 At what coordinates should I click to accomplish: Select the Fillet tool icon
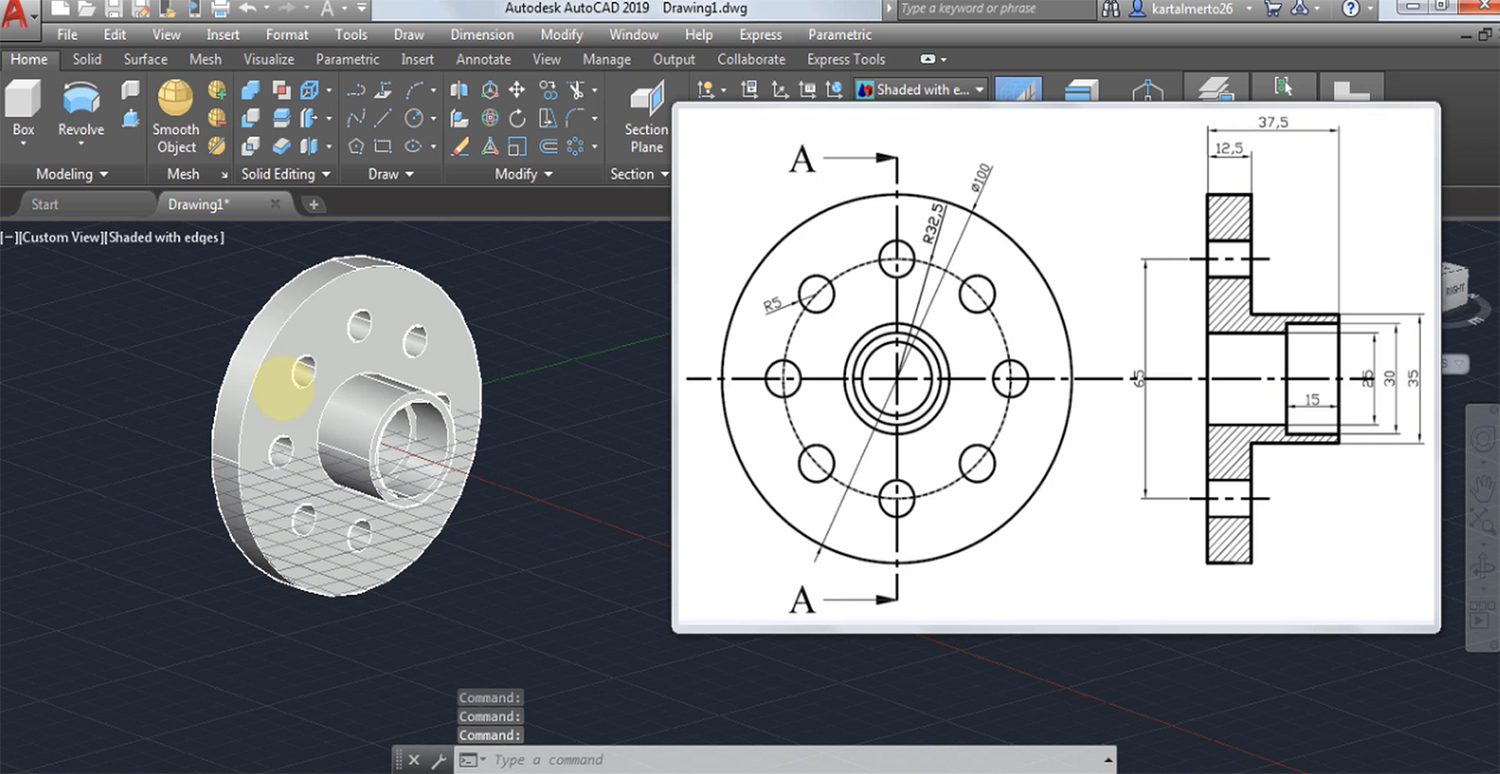[576, 118]
